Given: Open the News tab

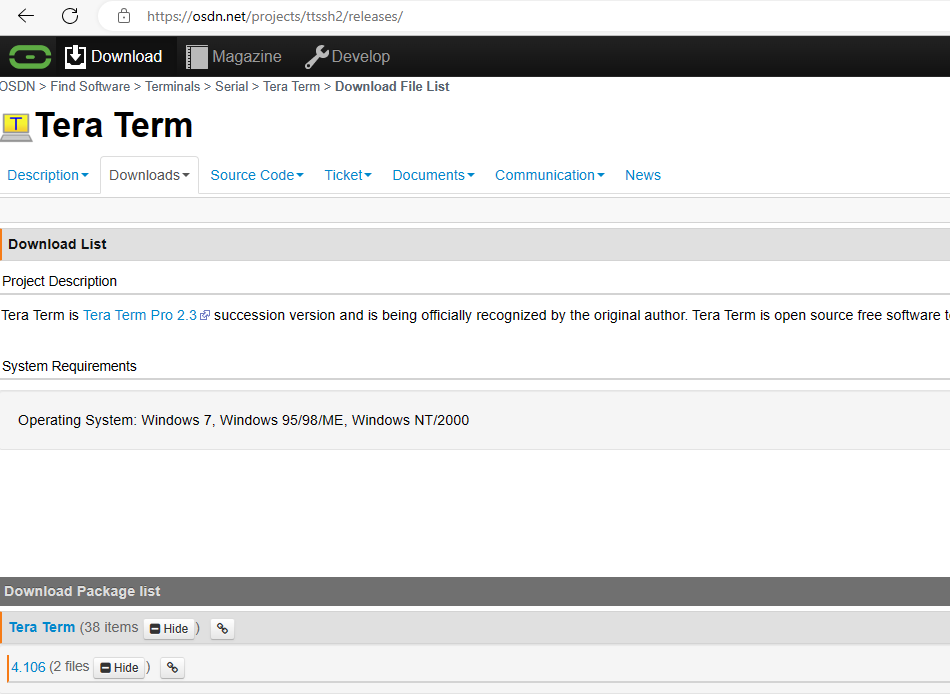Looking at the screenshot, I should pos(643,175).
